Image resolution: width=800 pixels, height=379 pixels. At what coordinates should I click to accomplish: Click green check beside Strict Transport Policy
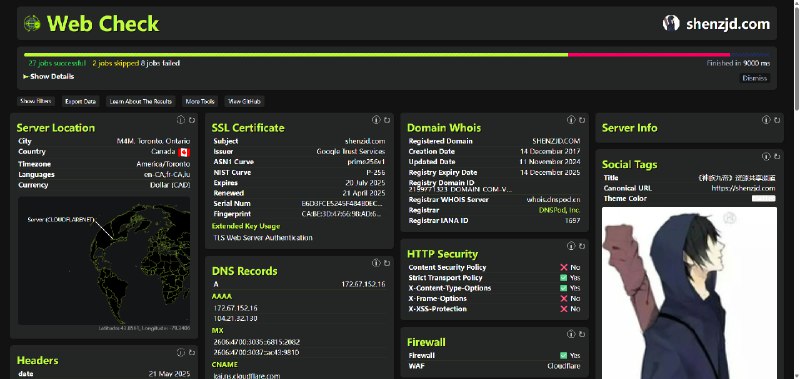pyautogui.click(x=564, y=277)
